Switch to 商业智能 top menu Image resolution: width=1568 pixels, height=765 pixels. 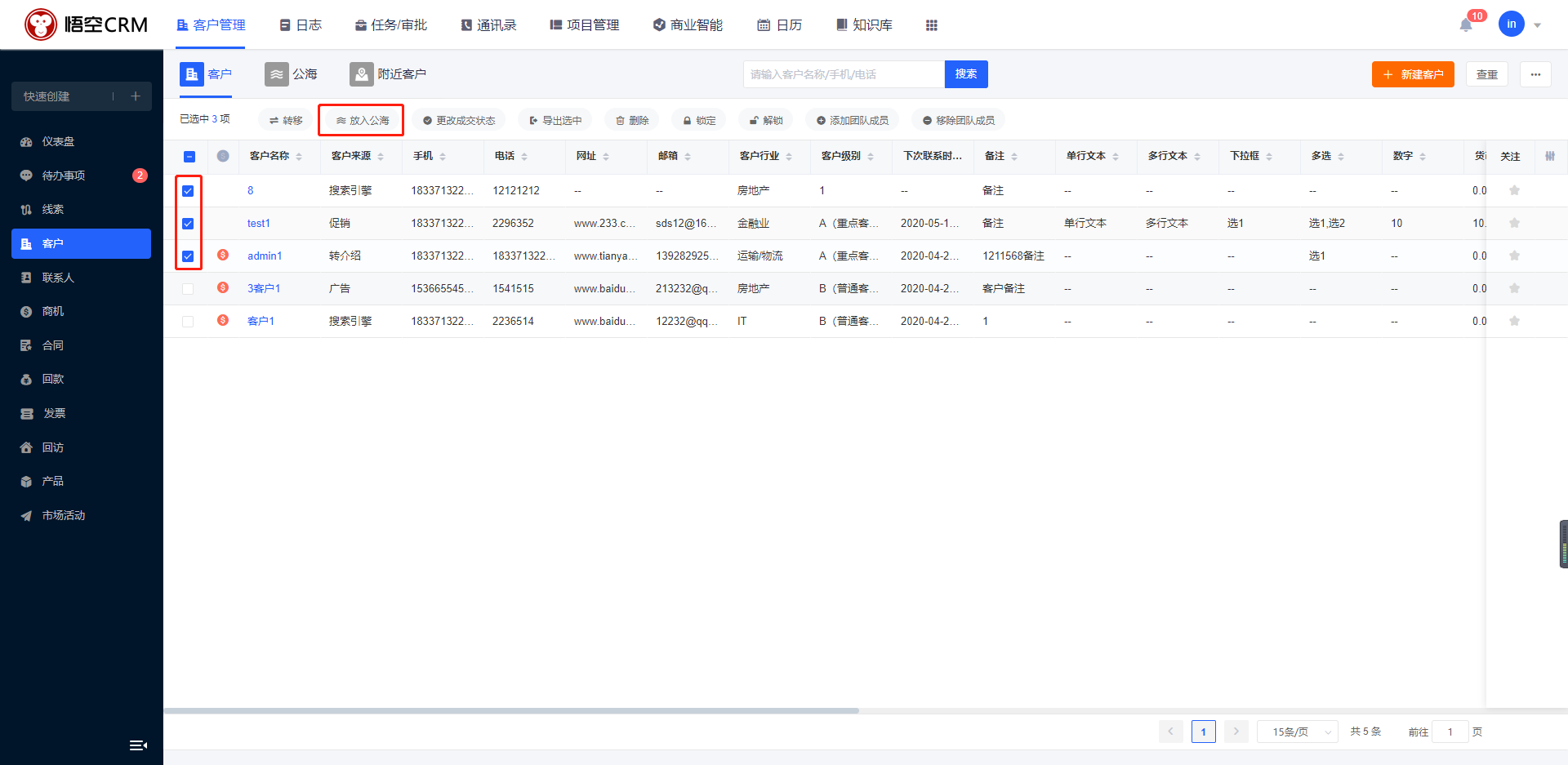(x=688, y=25)
